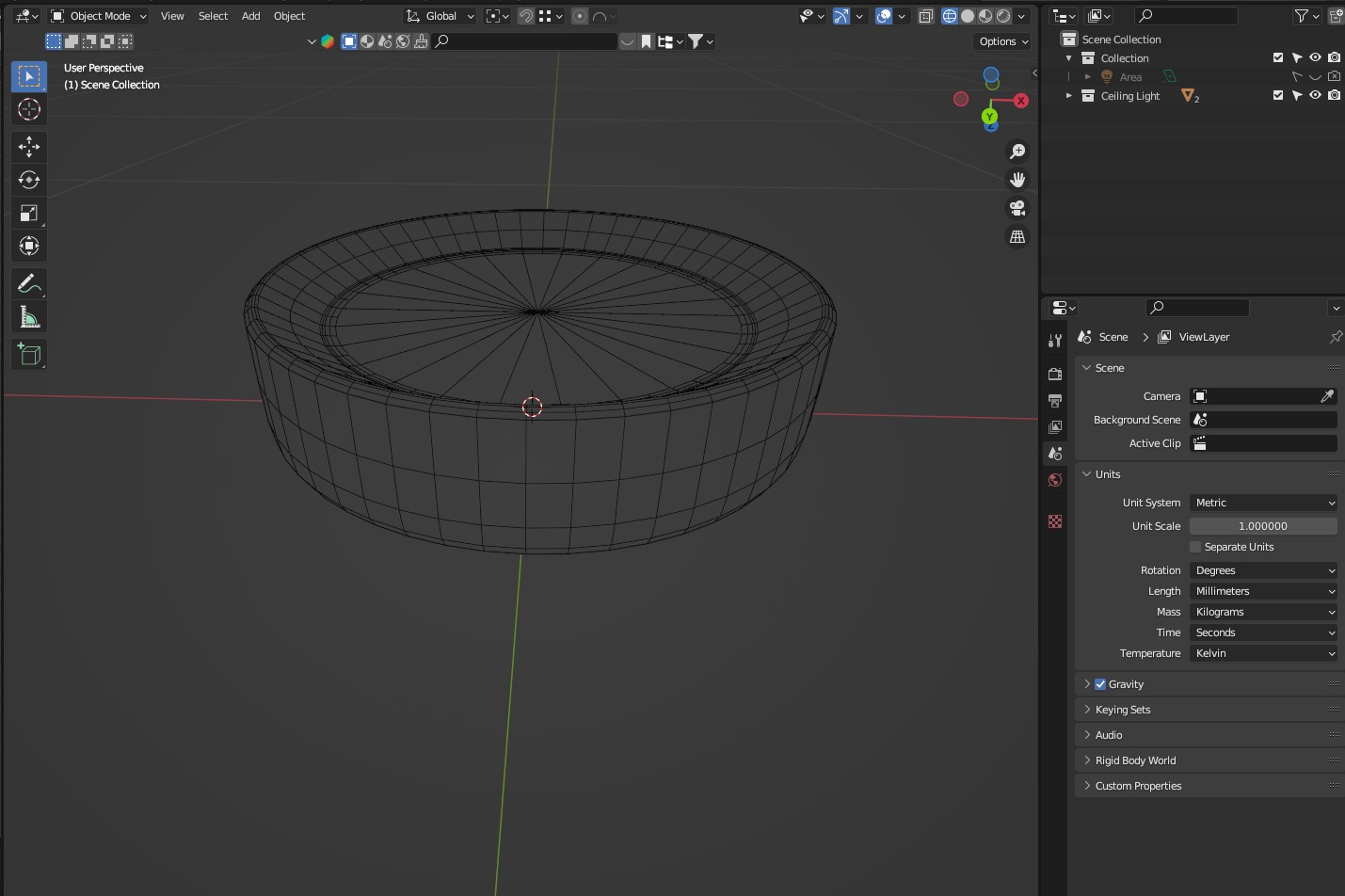
Task: Select the Annotate tool
Action: coord(29,283)
